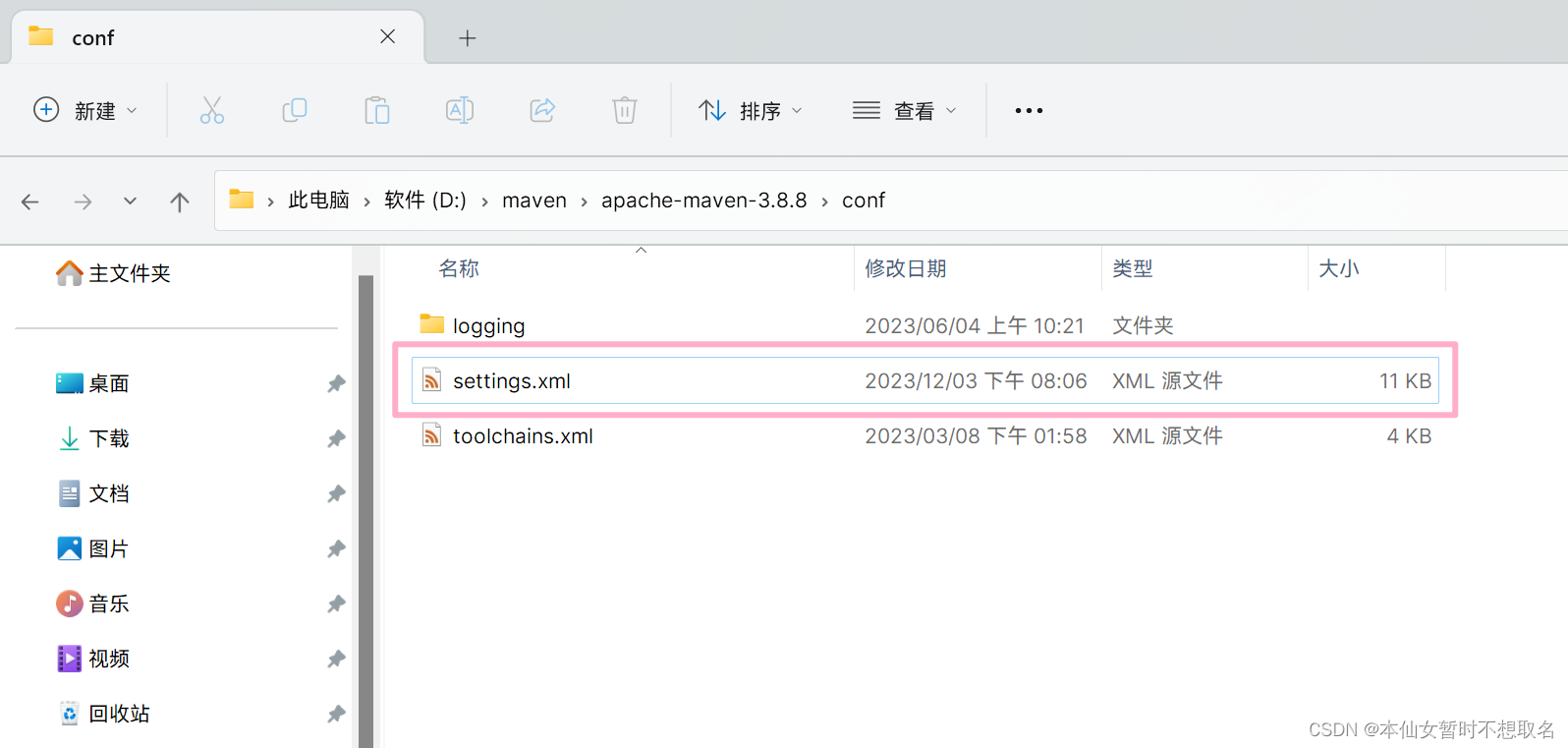Expand chevron after apache-maven-3.8.8 in path
This screenshot has width=1568, height=748.
[x=824, y=201]
